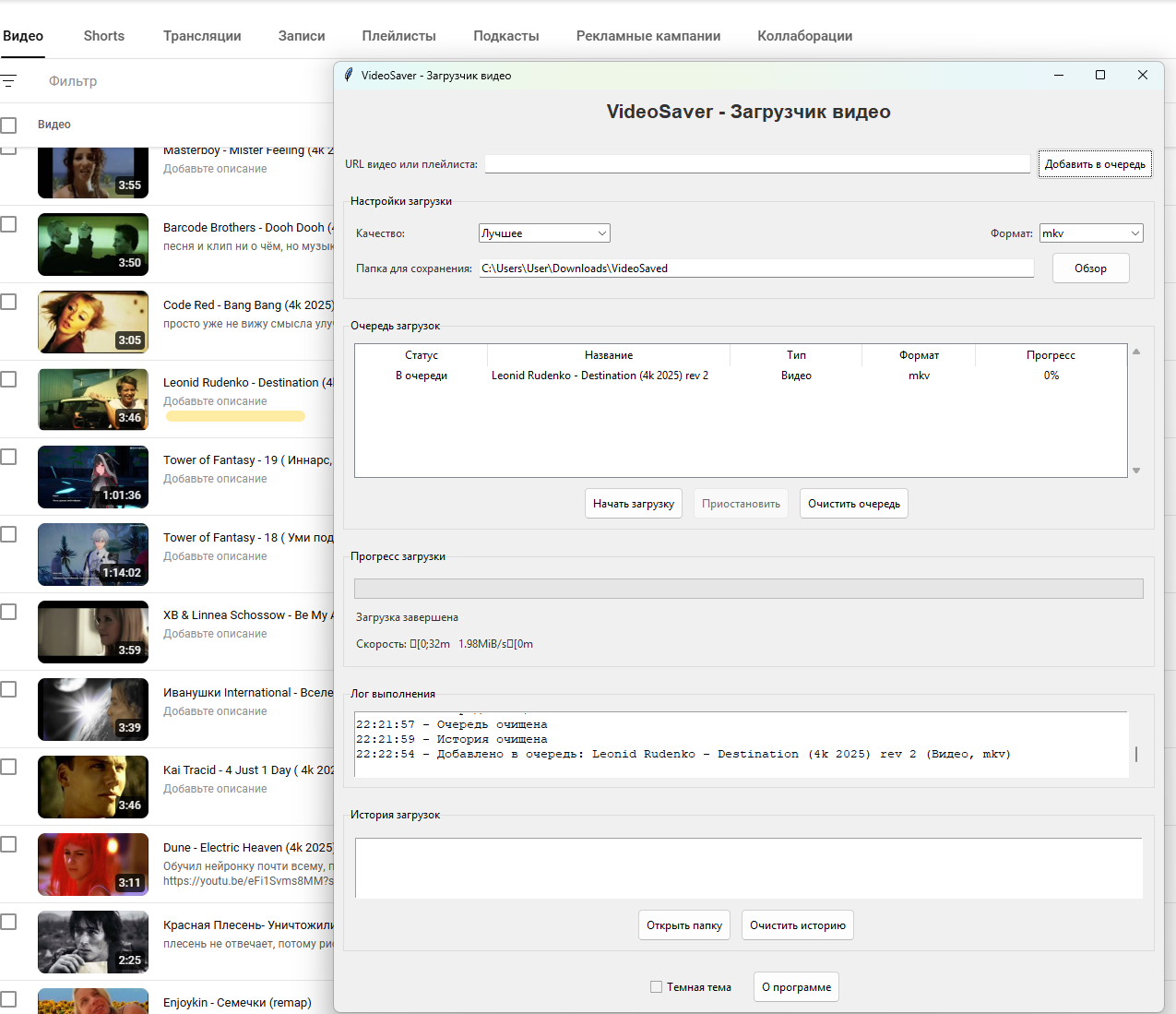Viewport: 1176px width, 1014px height.
Task: Click the Обзор folder browse button
Action: [x=1091, y=268]
